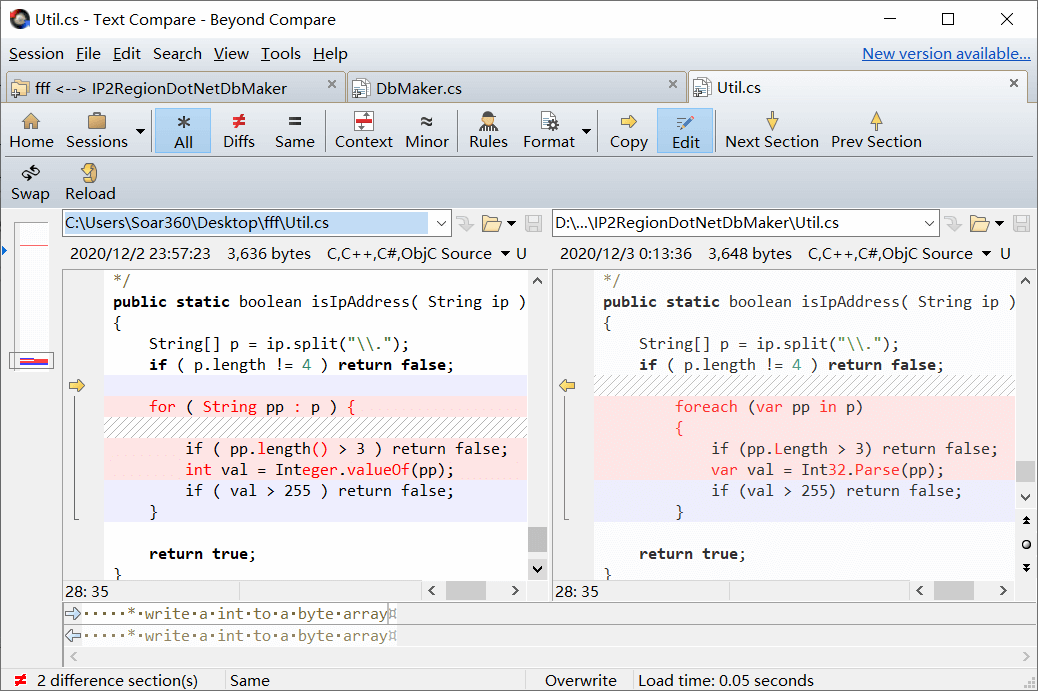Copy difference to right using yellow arrow
Viewport: 1038px width, 691px height.
(77, 385)
